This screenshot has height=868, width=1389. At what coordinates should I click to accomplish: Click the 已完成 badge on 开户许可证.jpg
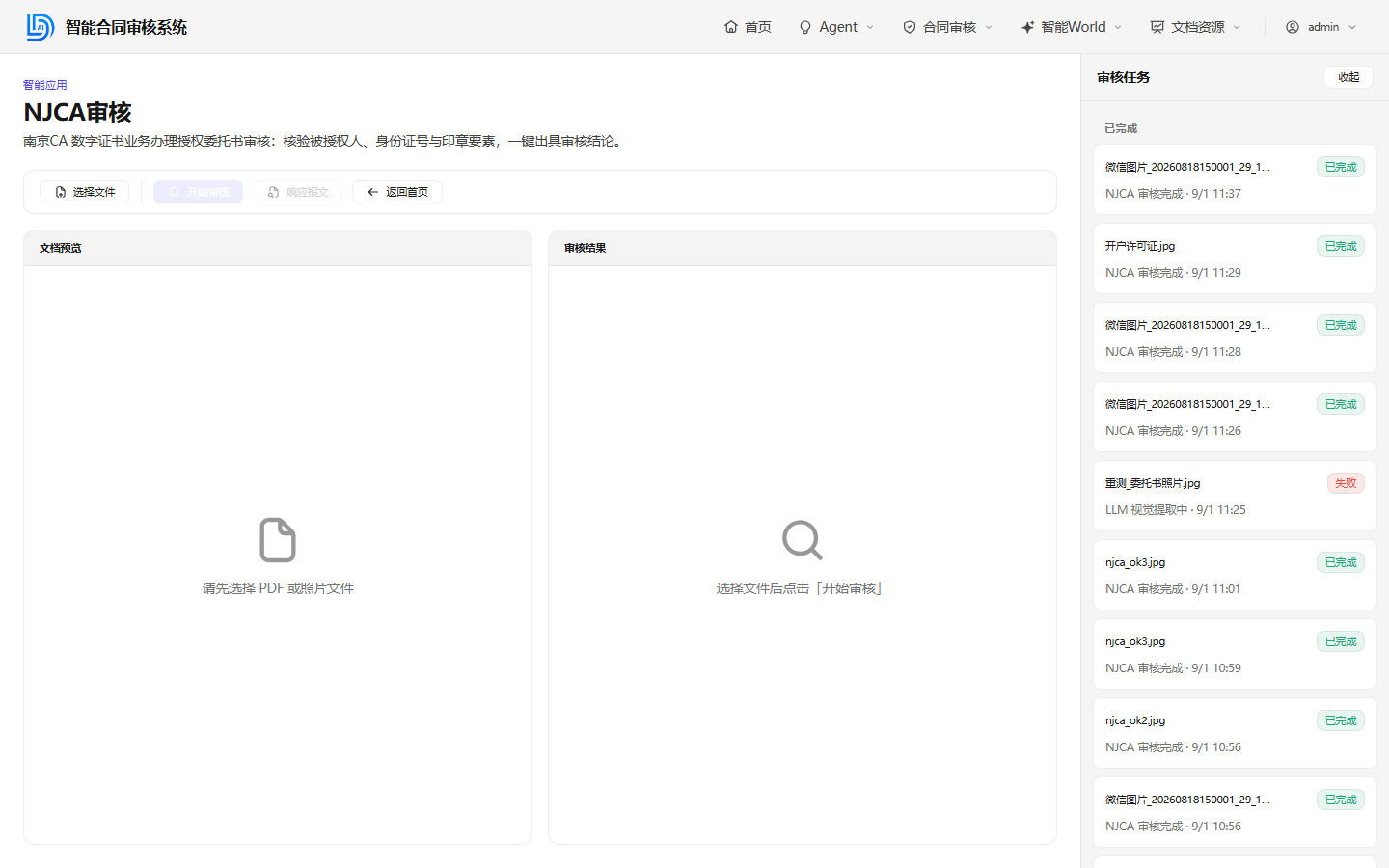click(1341, 246)
